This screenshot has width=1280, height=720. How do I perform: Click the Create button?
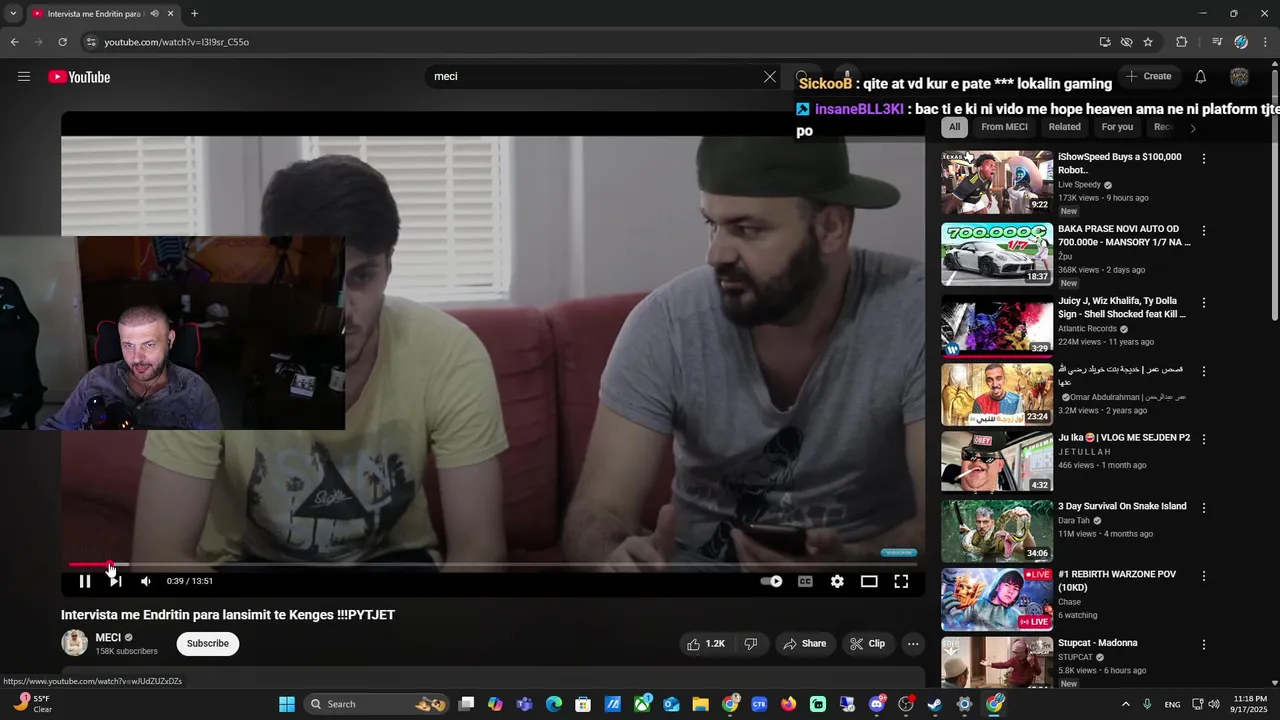click(1148, 76)
